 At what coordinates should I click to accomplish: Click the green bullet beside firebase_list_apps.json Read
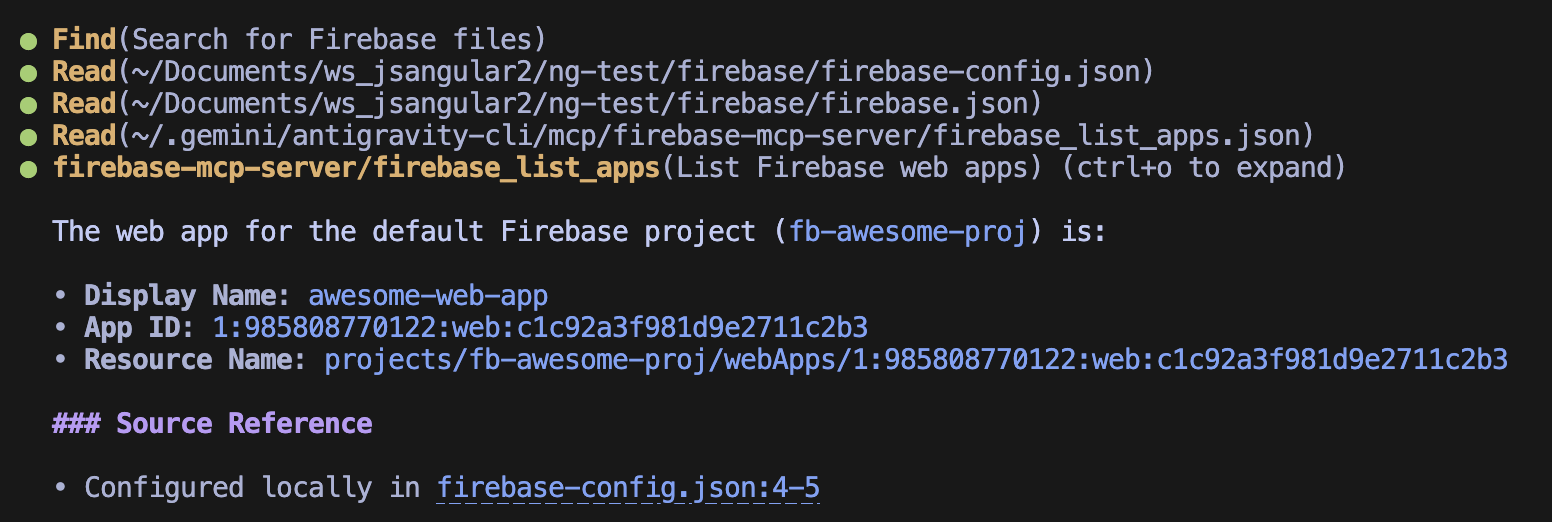(x=29, y=137)
